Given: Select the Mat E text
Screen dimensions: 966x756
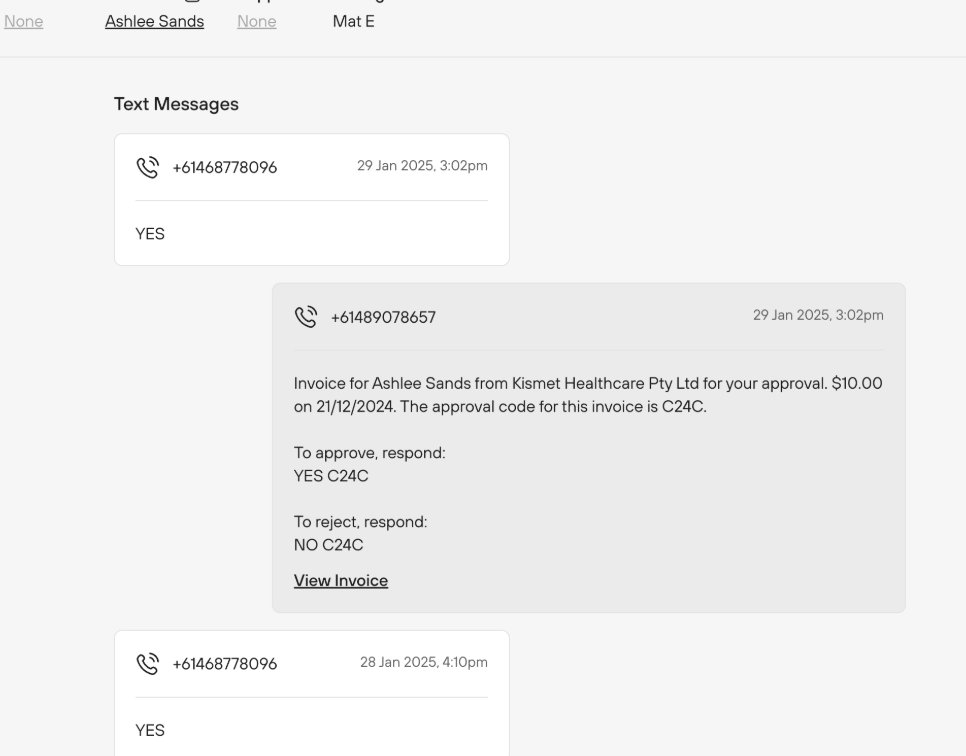Looking at the screenshot, I should [x=354, y=22].
